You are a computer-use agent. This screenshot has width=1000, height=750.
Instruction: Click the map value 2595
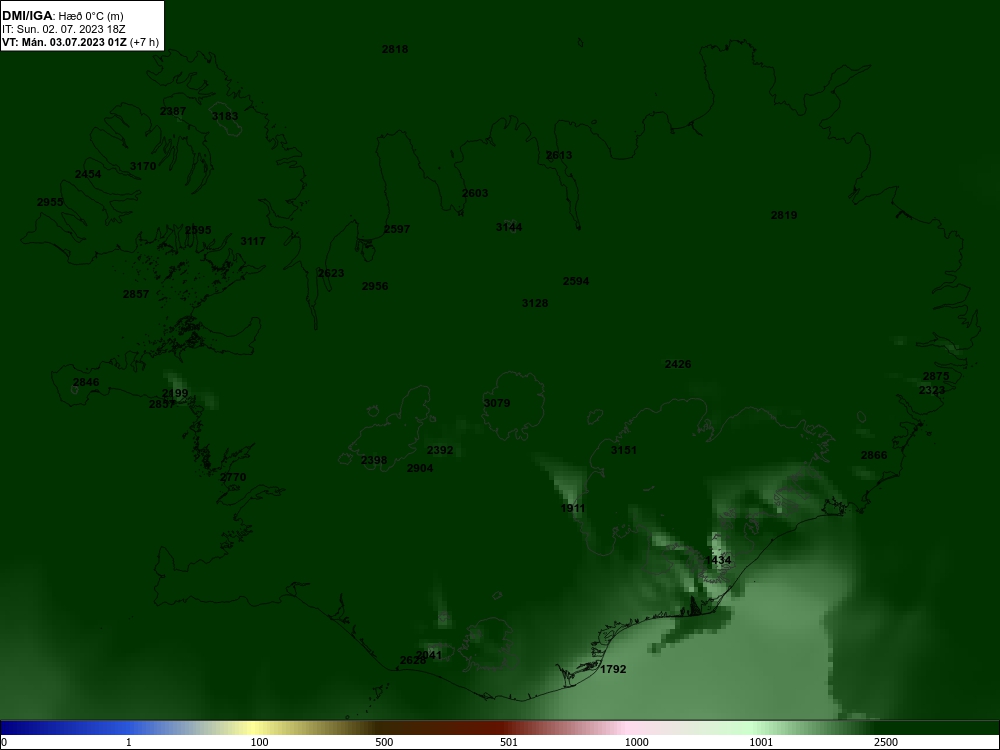198,230
